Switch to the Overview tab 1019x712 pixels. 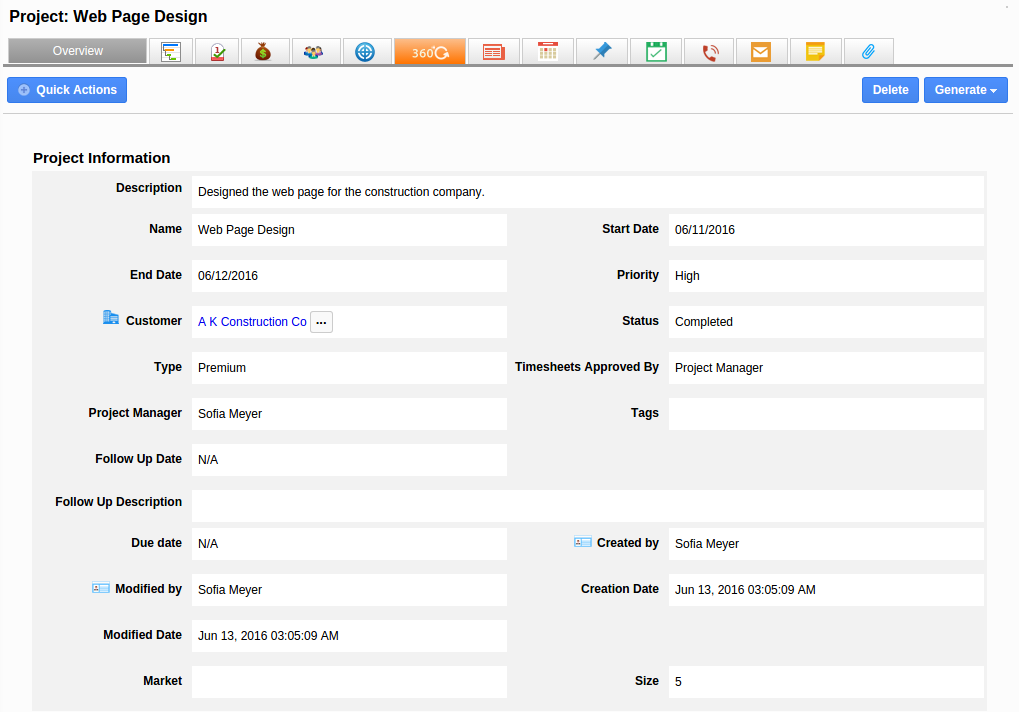point(77,51)
